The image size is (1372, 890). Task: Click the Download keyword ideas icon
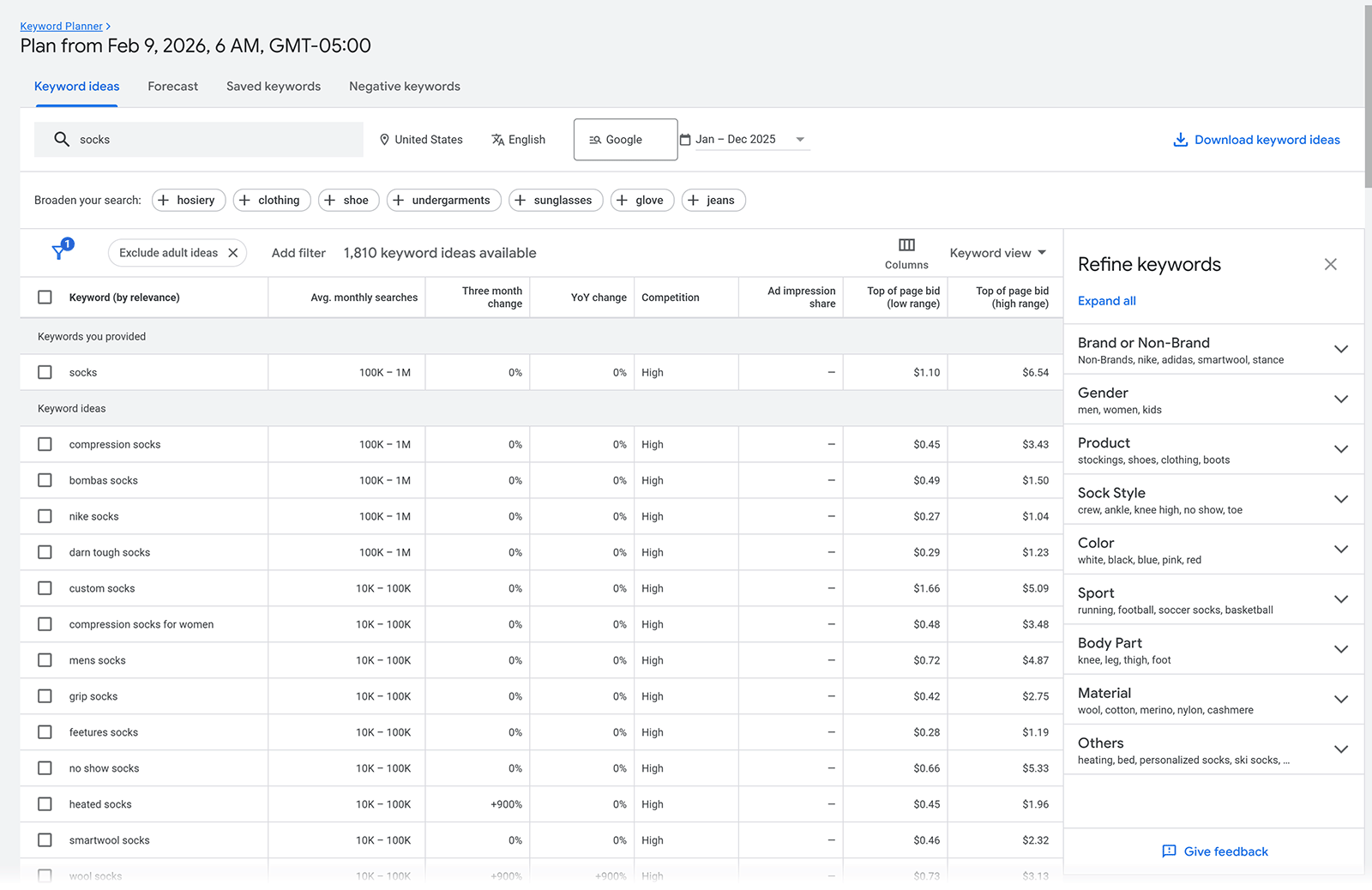click(1182, 139)
